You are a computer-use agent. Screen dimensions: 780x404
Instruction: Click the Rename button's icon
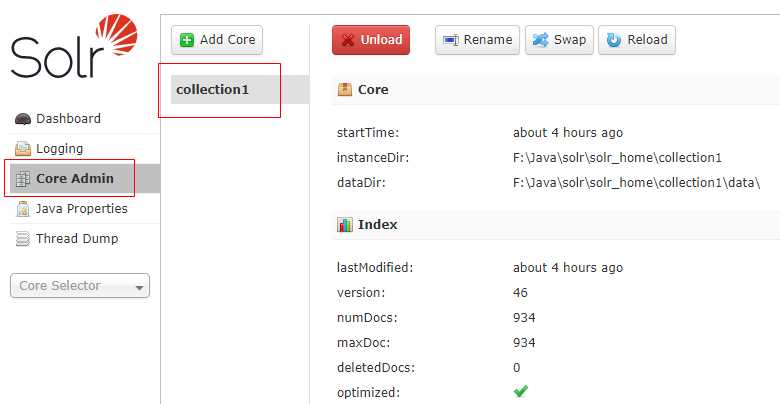click(x=451, y=40)
